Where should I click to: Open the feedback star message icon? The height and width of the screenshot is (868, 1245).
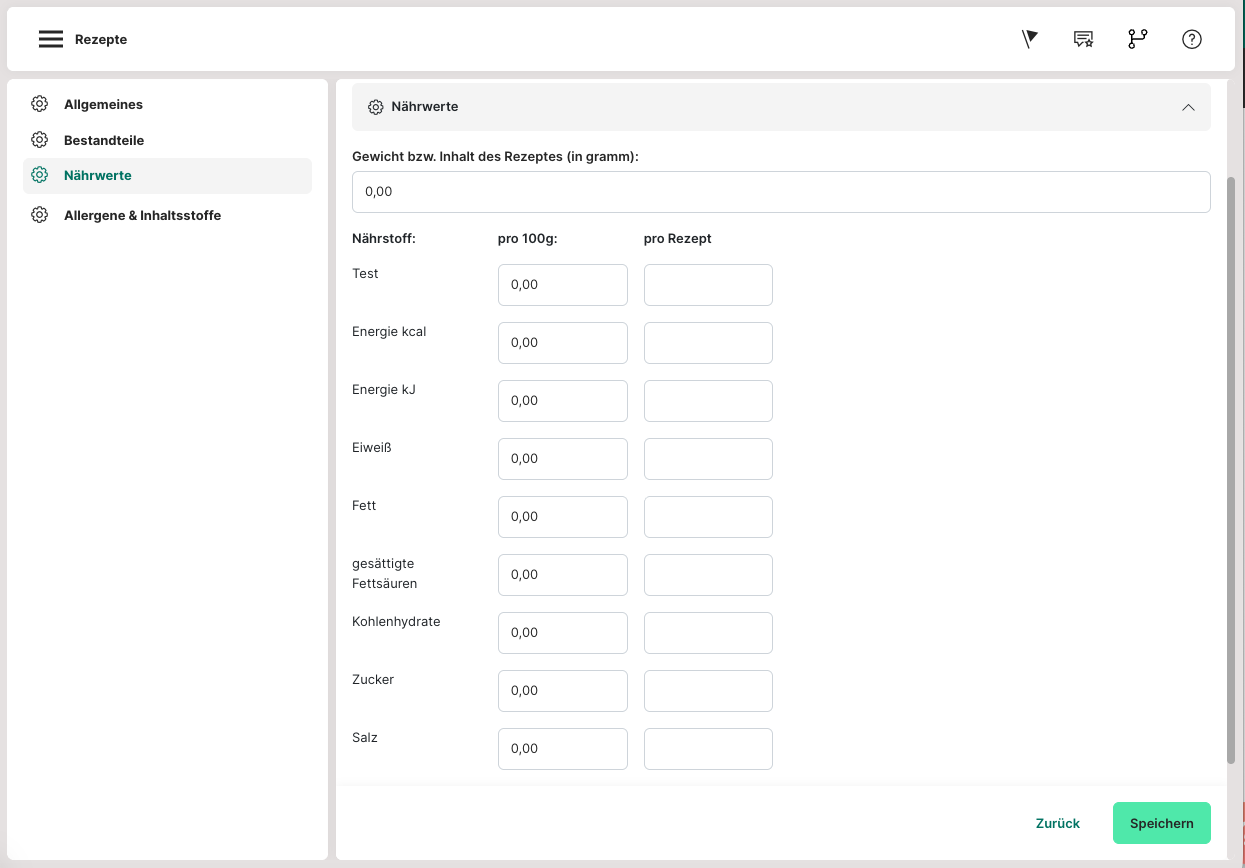(x=1083, y=39)
